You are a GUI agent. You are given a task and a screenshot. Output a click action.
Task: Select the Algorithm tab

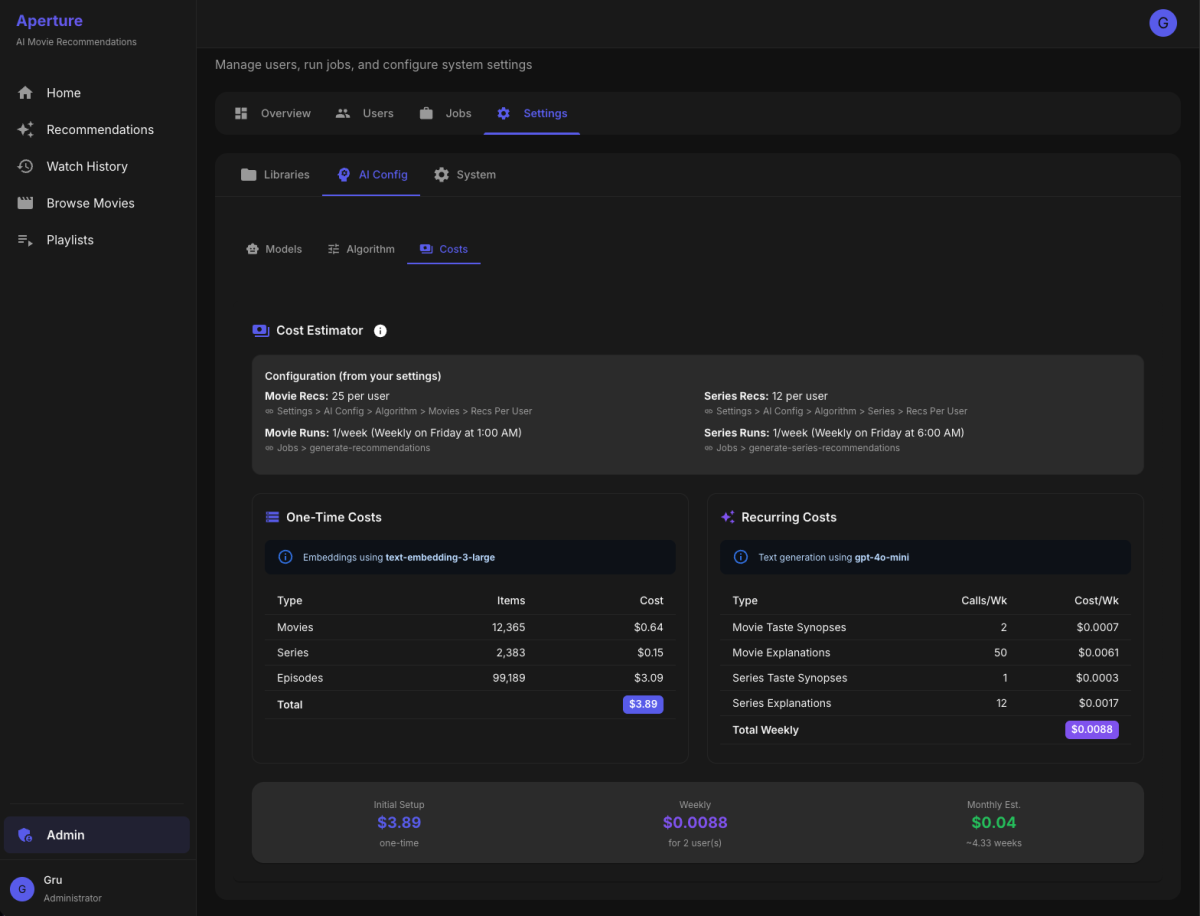361,249
